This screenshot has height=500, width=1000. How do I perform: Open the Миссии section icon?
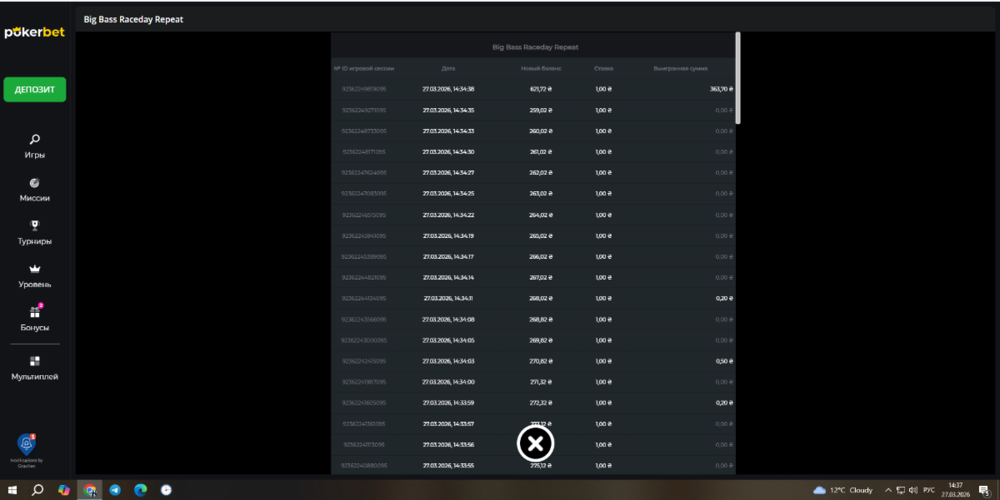coord(35,183)
